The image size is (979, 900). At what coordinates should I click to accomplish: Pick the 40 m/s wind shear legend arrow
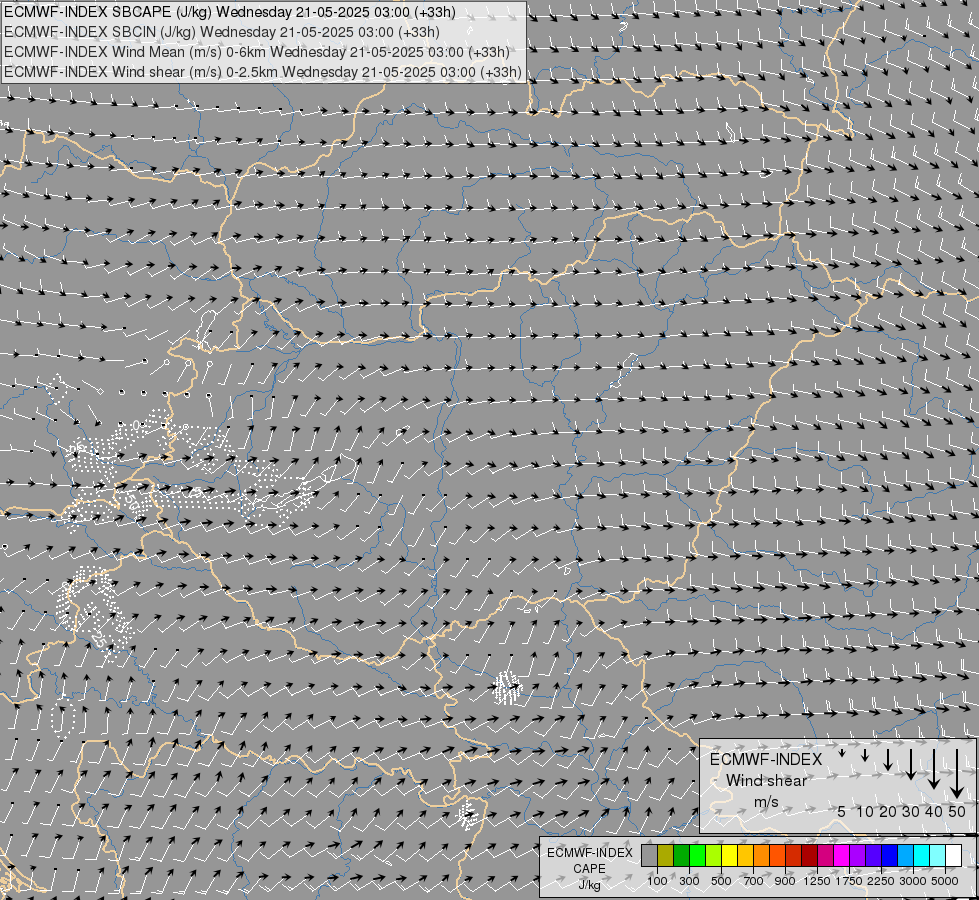point(934,769)
